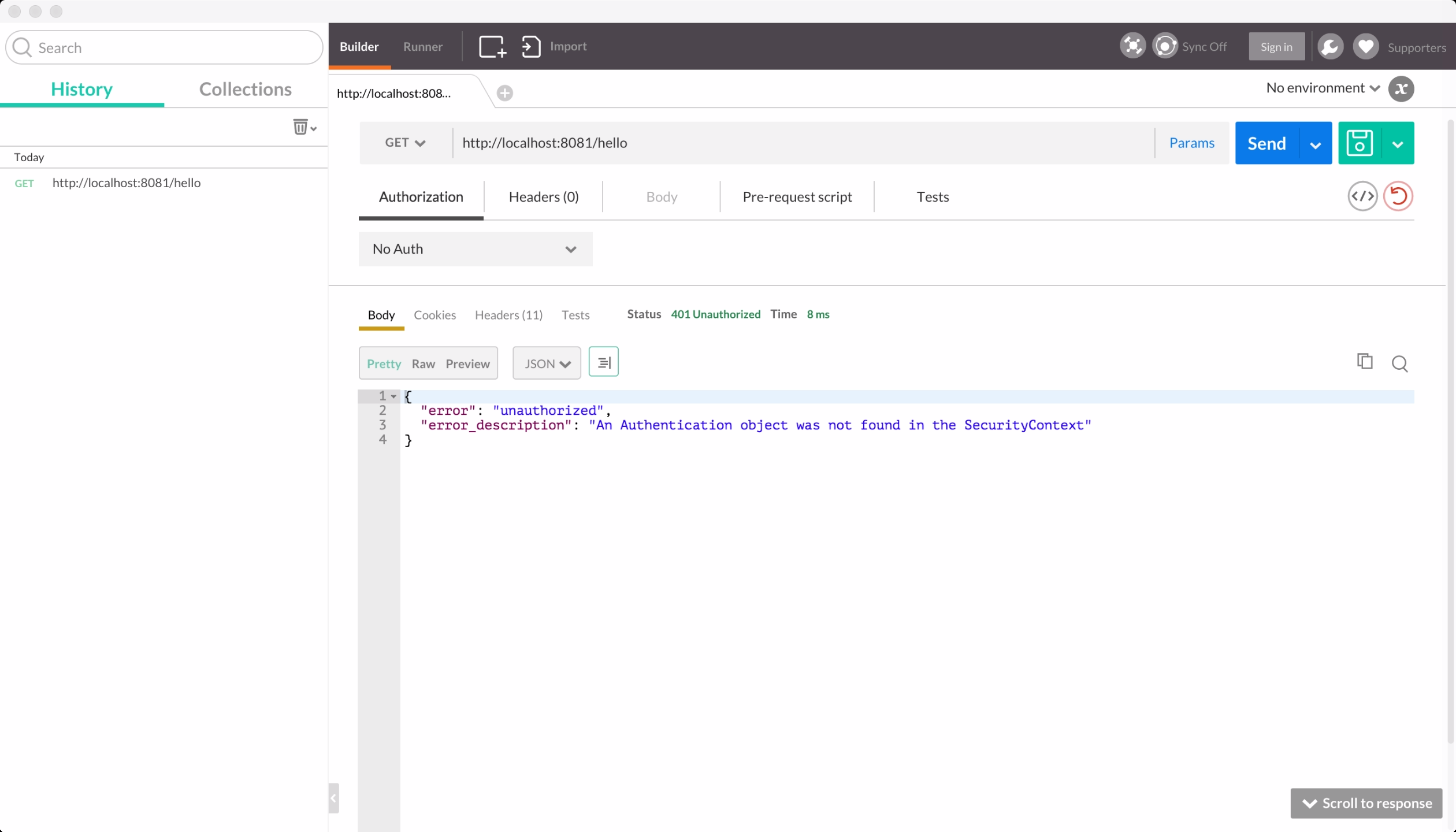
Task: Copy response body to clipboard
Action: click(x=1364, y=362)
